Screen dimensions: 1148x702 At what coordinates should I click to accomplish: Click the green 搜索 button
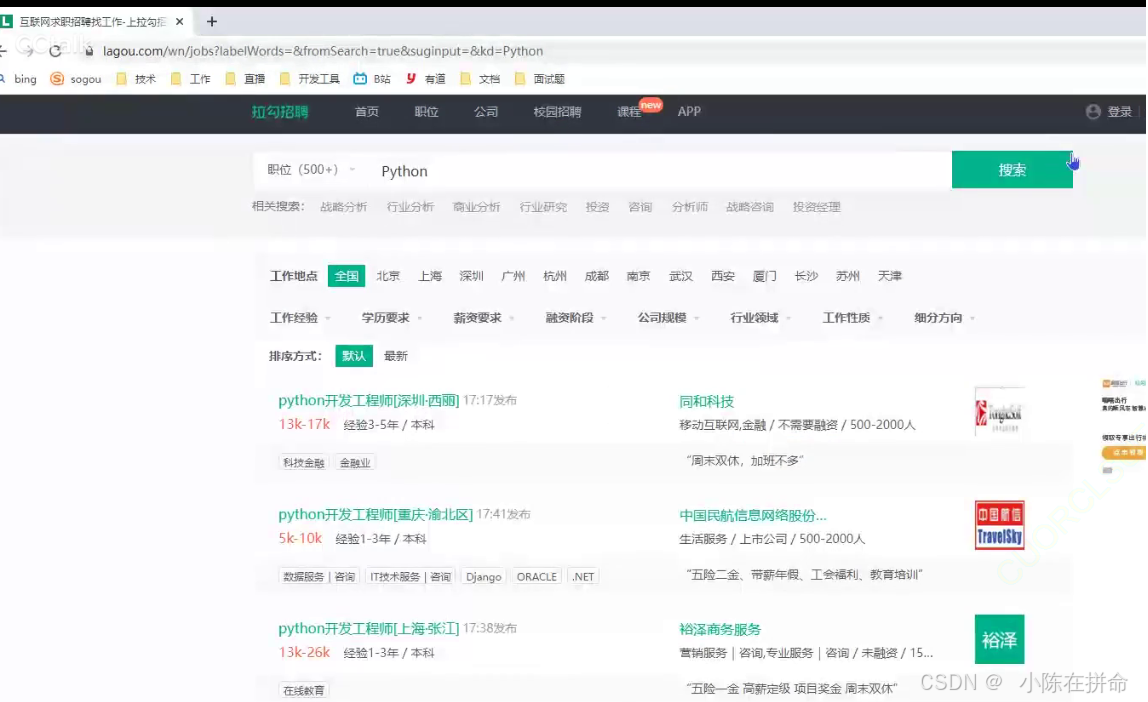(x=1012, y=170)
